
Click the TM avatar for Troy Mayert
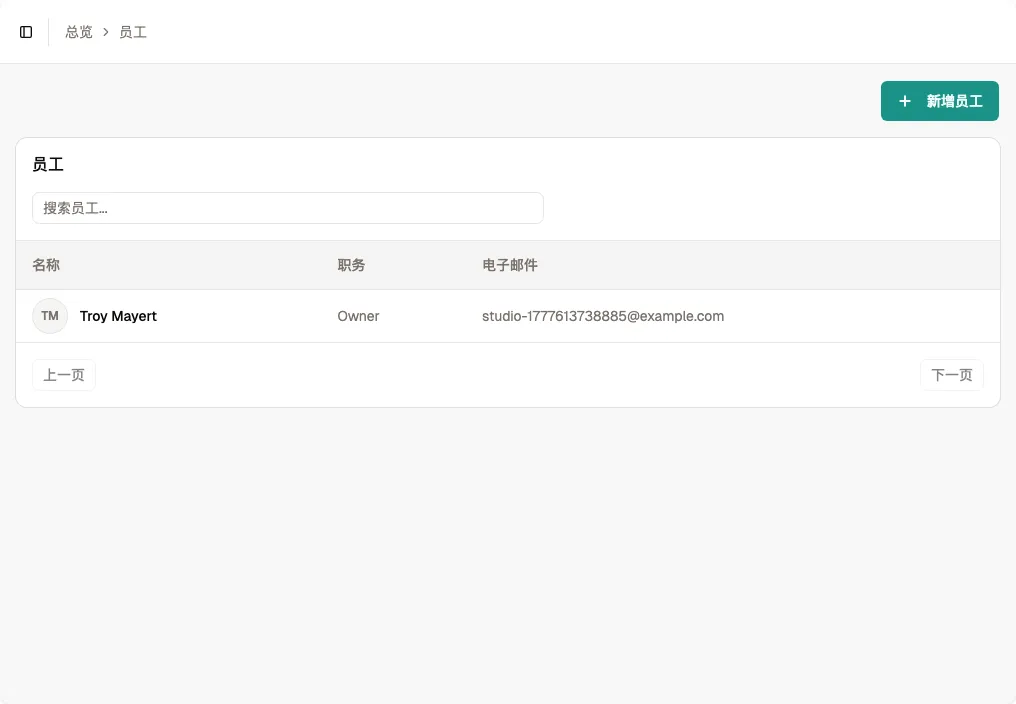(50, 316)
